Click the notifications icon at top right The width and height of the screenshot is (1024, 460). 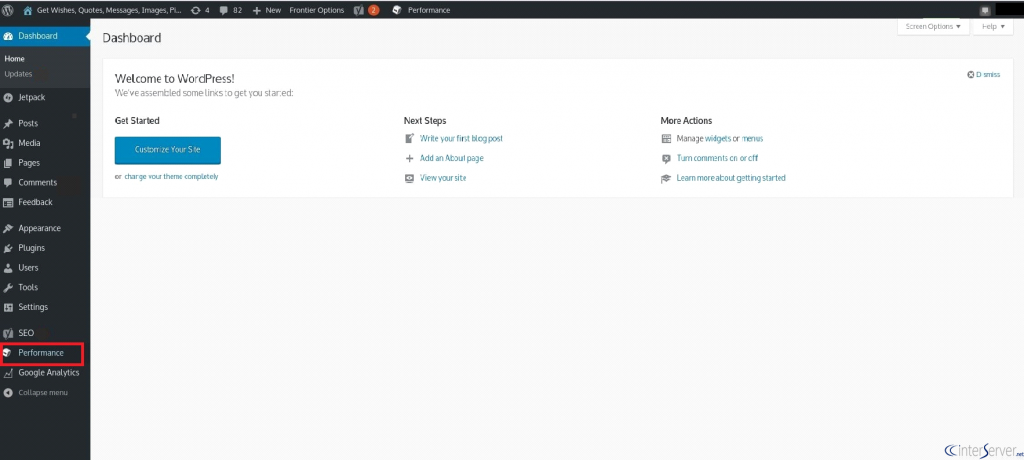click(x=985, y=10)
